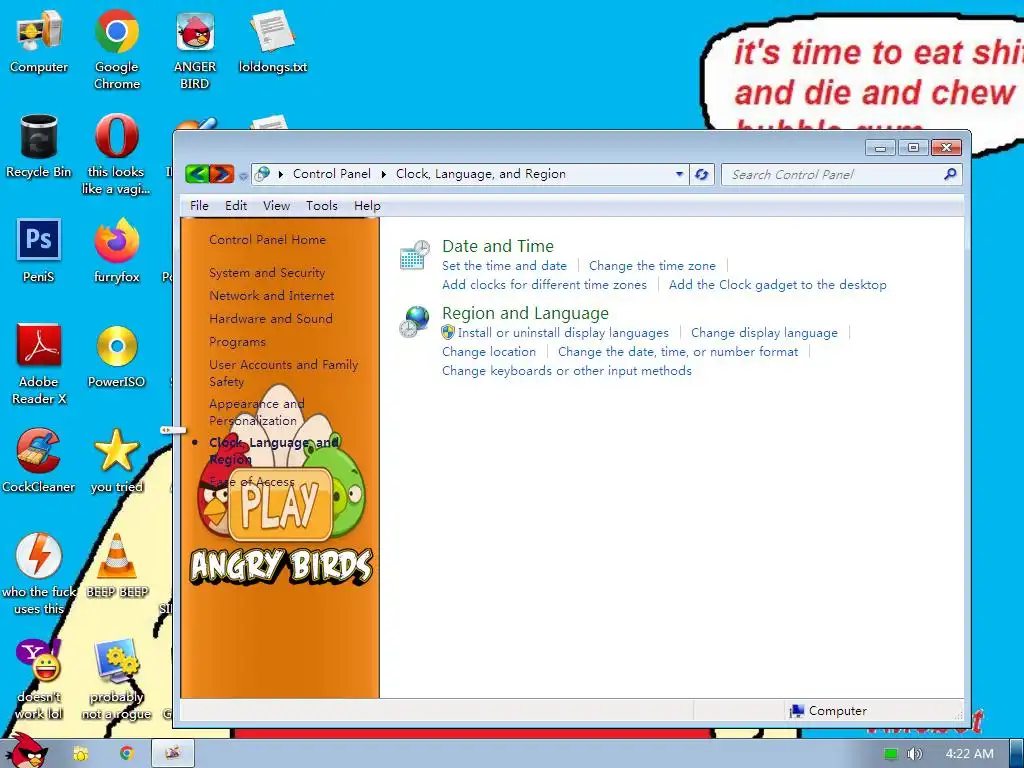Click the Region and Language heading

525,313
